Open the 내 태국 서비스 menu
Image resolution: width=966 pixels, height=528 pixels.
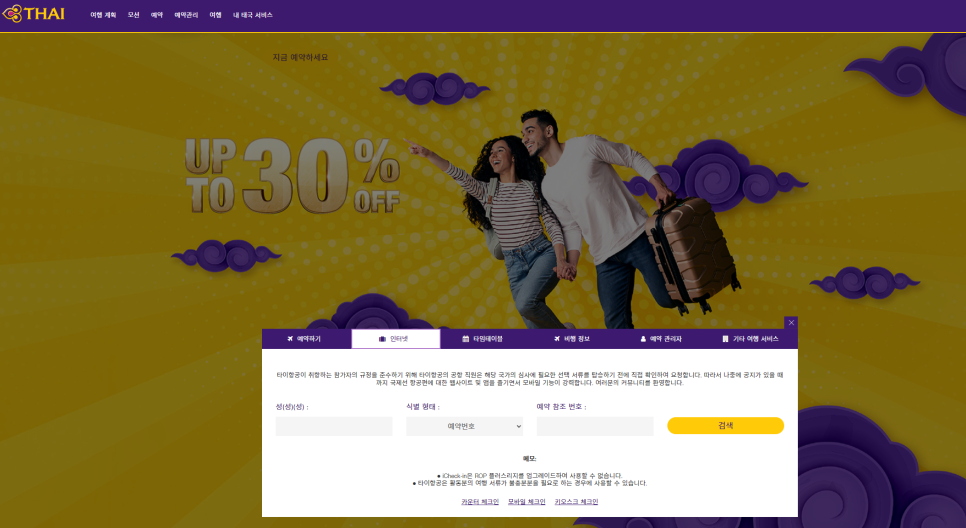point(253,15)
